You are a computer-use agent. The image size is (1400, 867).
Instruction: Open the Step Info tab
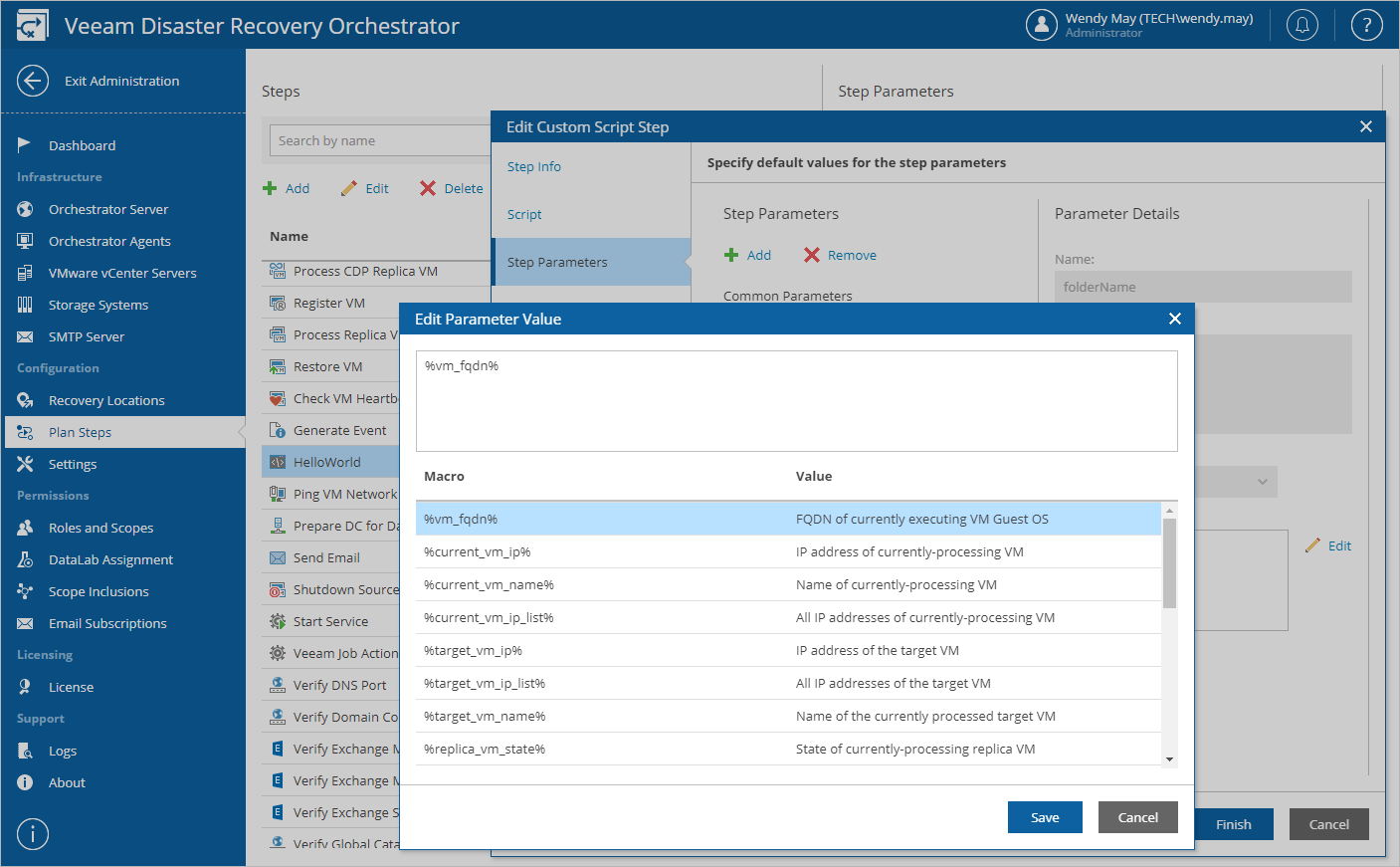(x=534, y=166)
